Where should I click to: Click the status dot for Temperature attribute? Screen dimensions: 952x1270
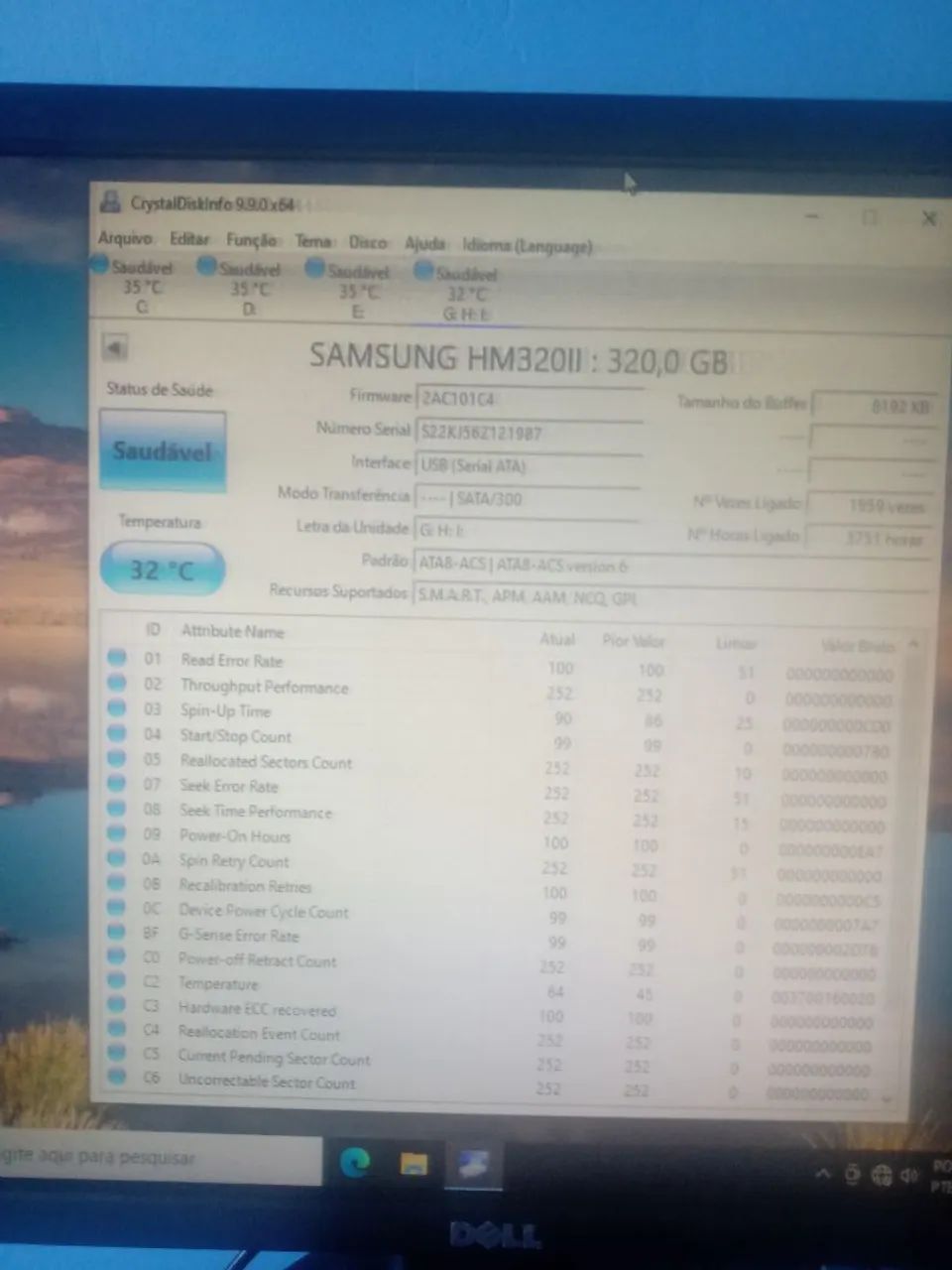117,980
